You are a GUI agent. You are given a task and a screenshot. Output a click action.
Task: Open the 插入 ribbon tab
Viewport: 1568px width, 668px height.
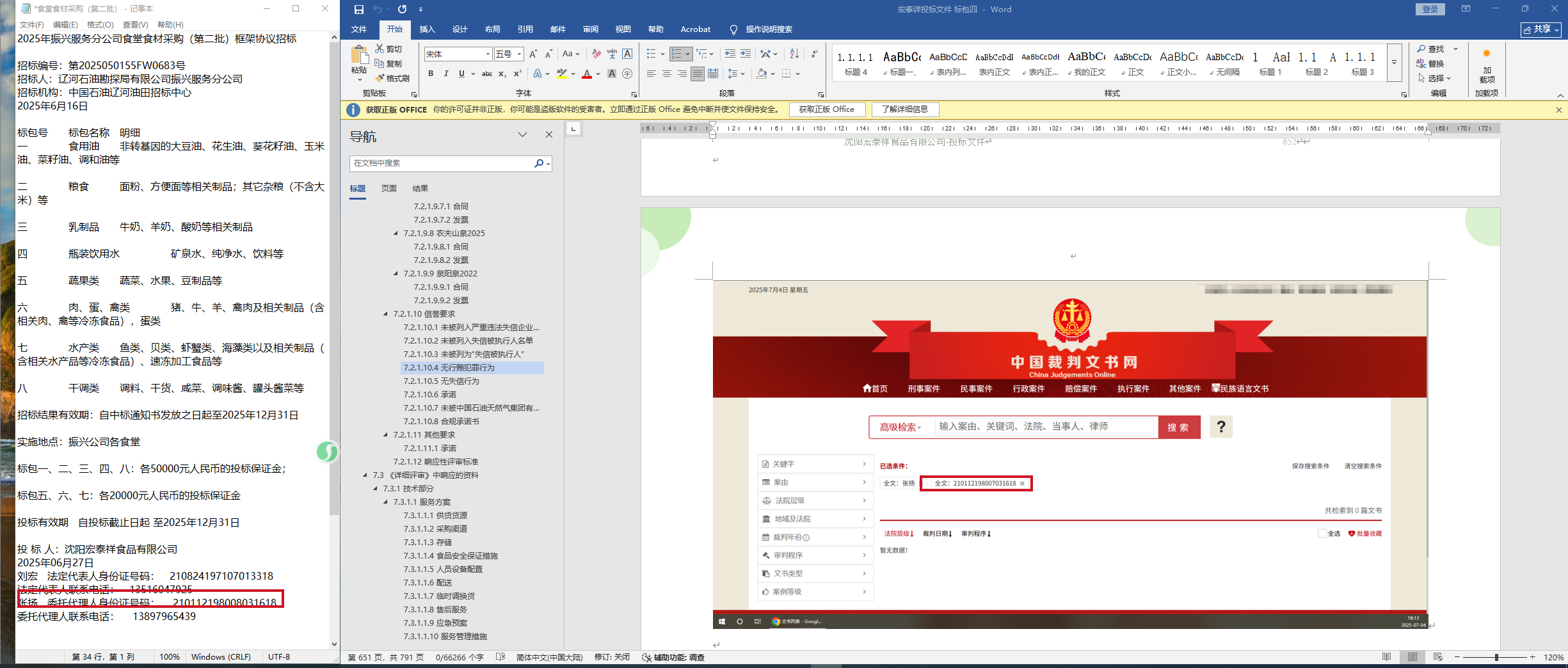(427, 29)
